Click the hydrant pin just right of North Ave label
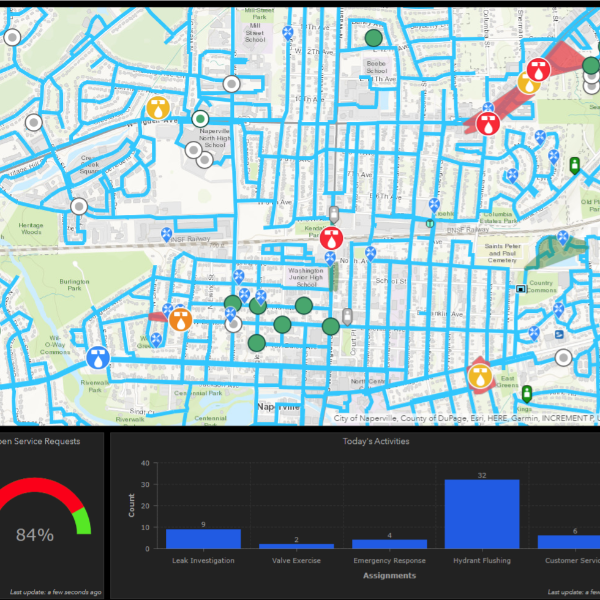The height and width of the screenshot is (600, 600). click(370, 254)
